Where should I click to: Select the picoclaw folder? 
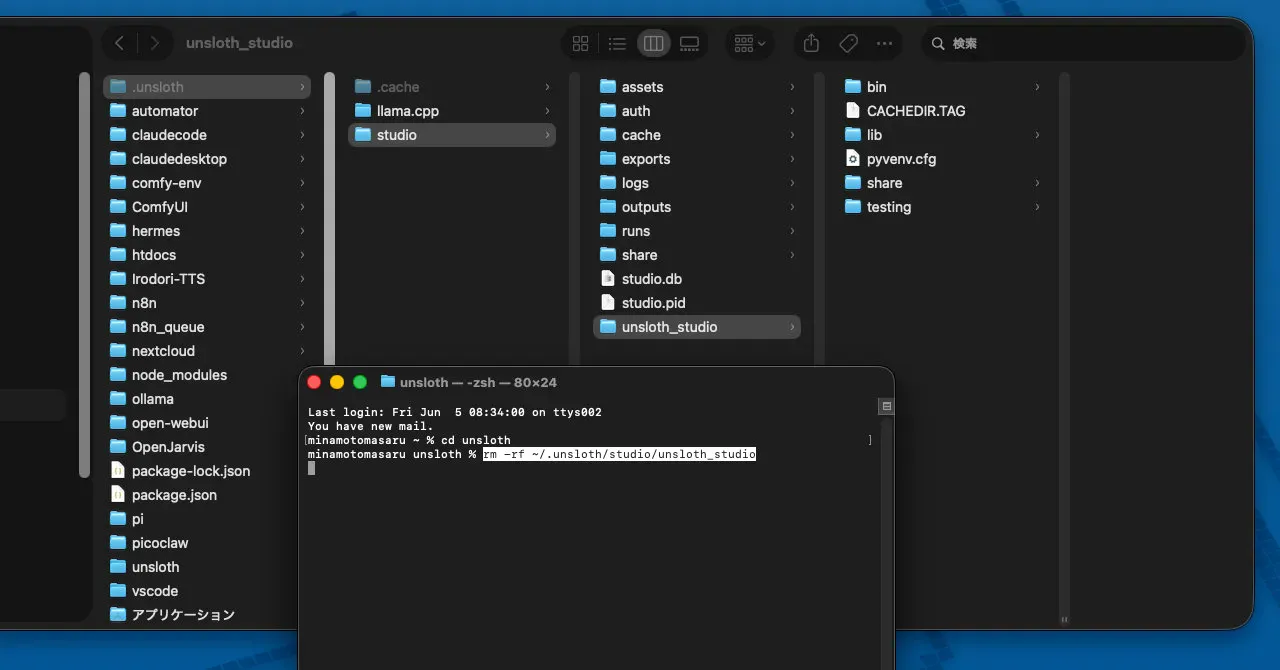[x=200, y=543]
